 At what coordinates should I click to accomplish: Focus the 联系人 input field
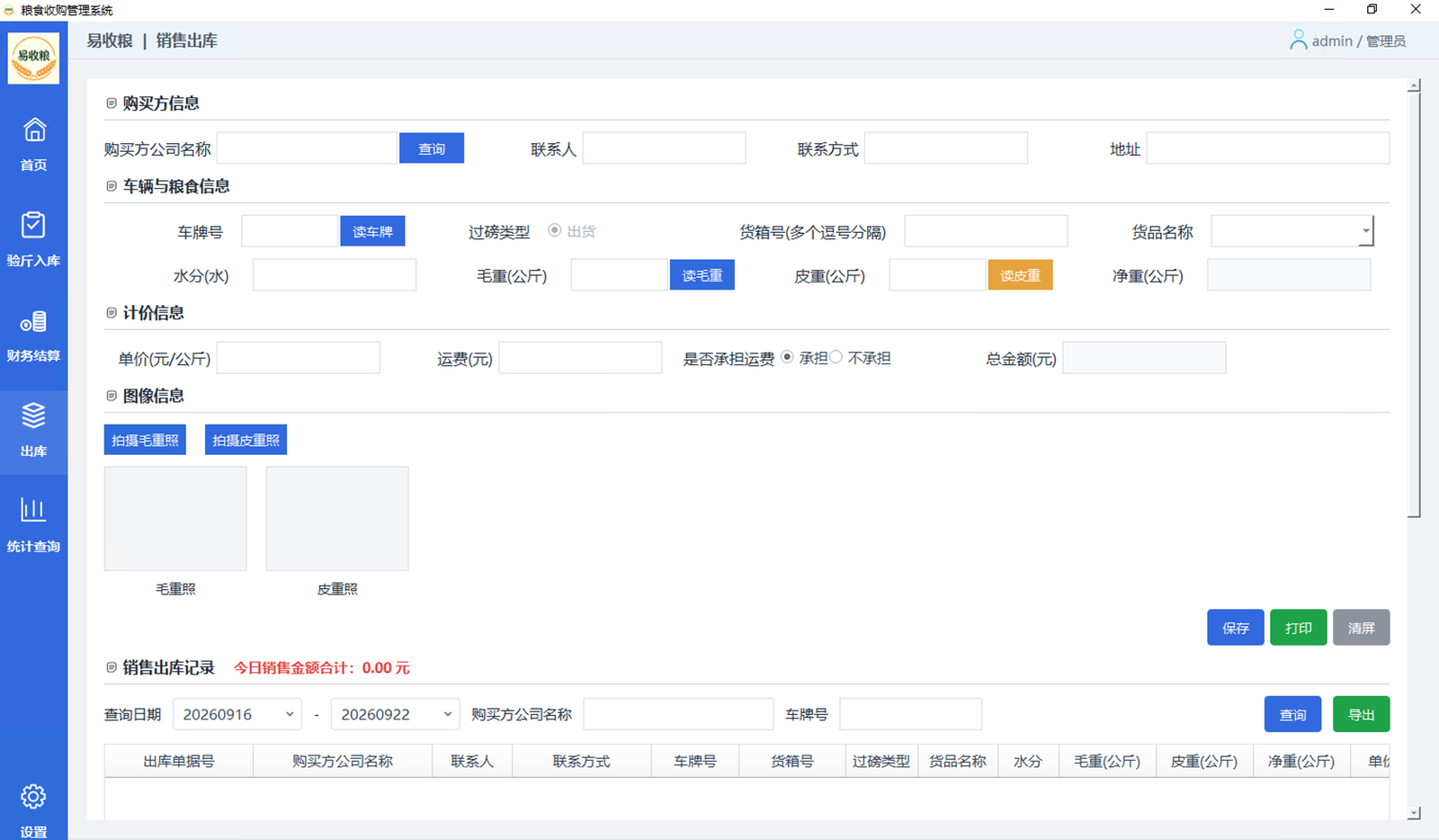click(x=664, y=148)
